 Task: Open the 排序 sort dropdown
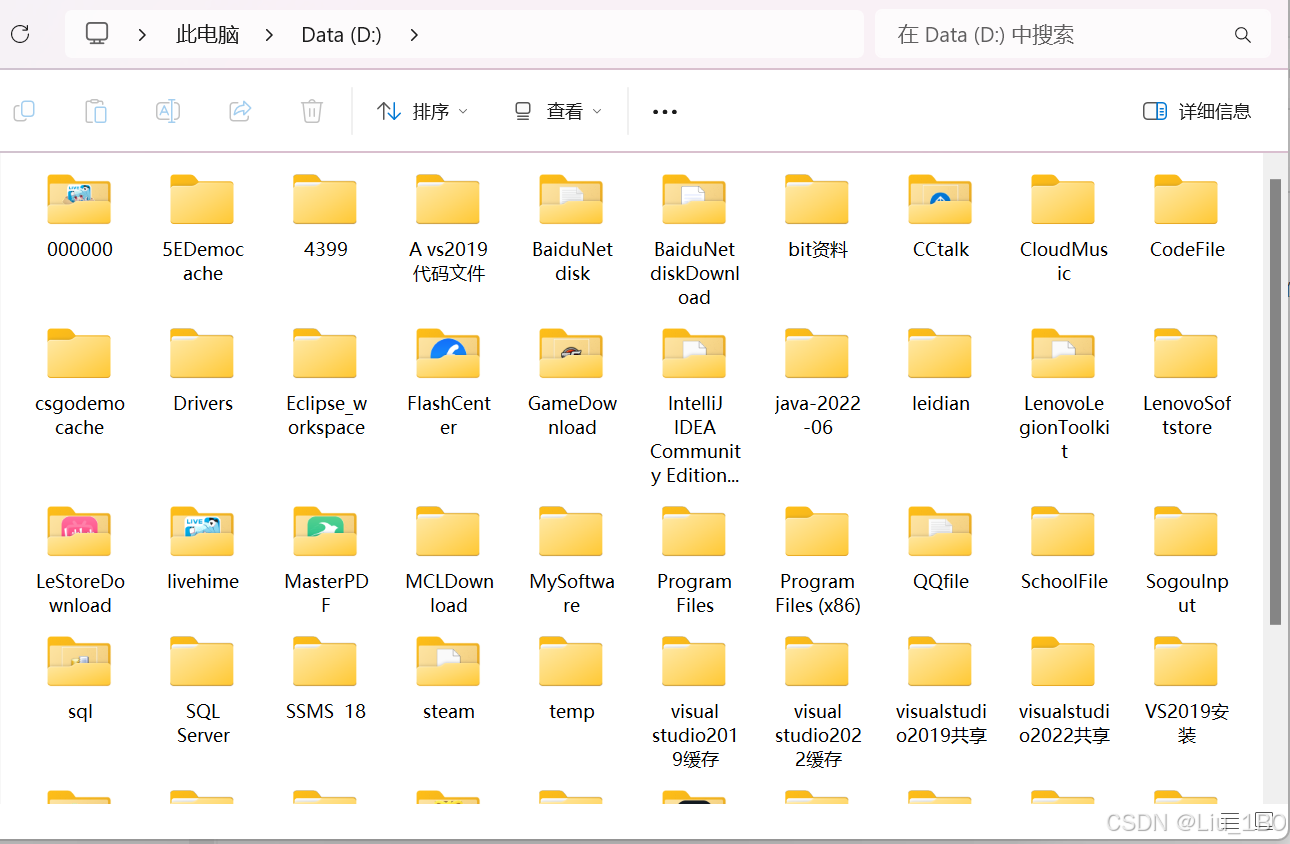pos(422,111)
